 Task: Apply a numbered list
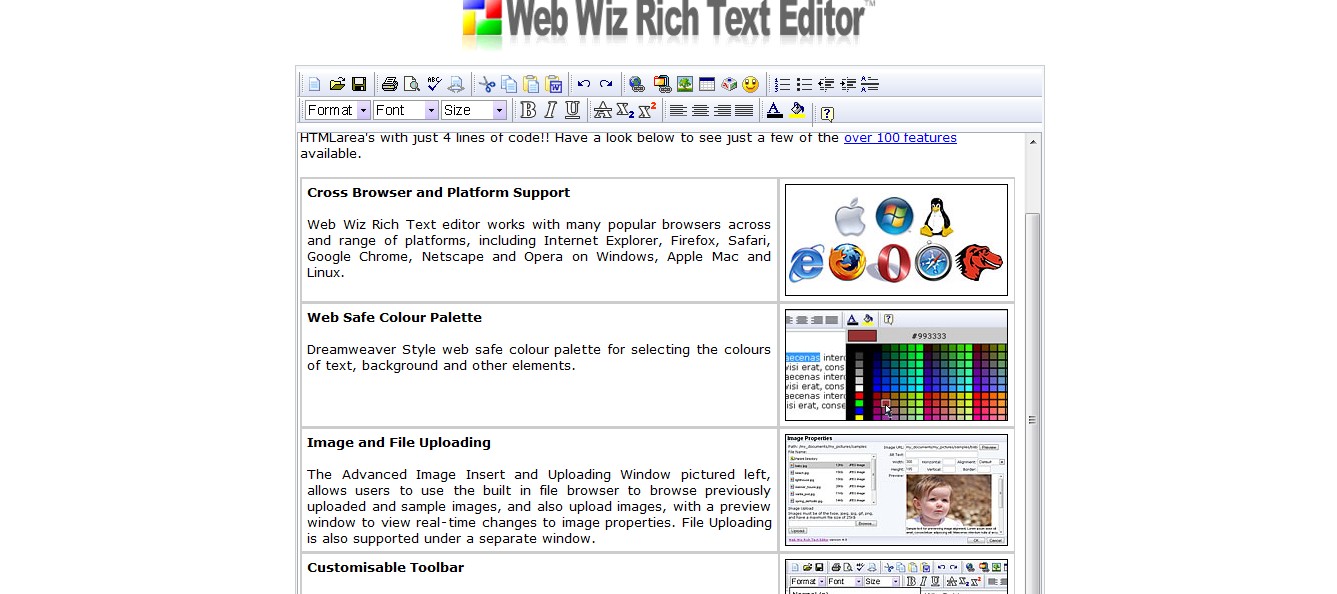pos(782,84)
